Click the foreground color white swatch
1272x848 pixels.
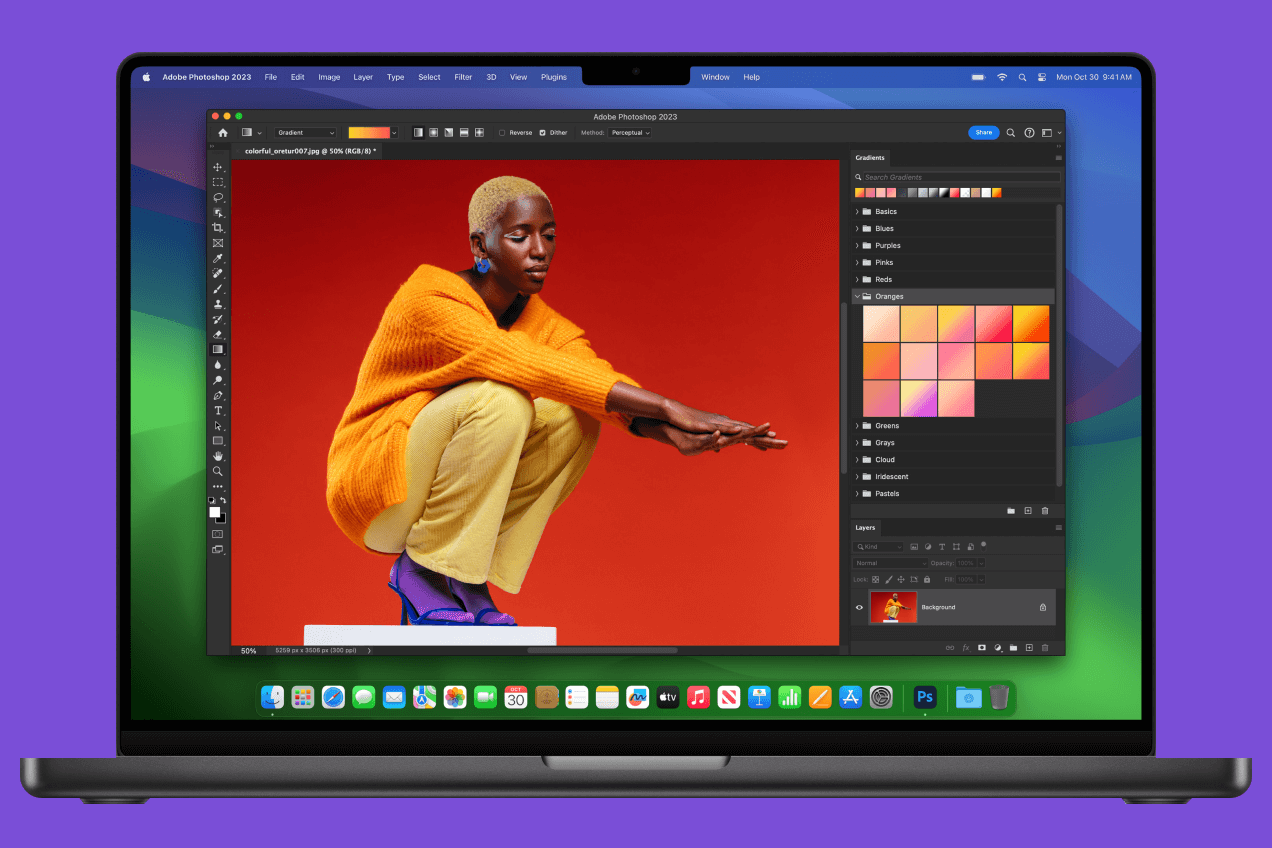[x=214, y=512]
